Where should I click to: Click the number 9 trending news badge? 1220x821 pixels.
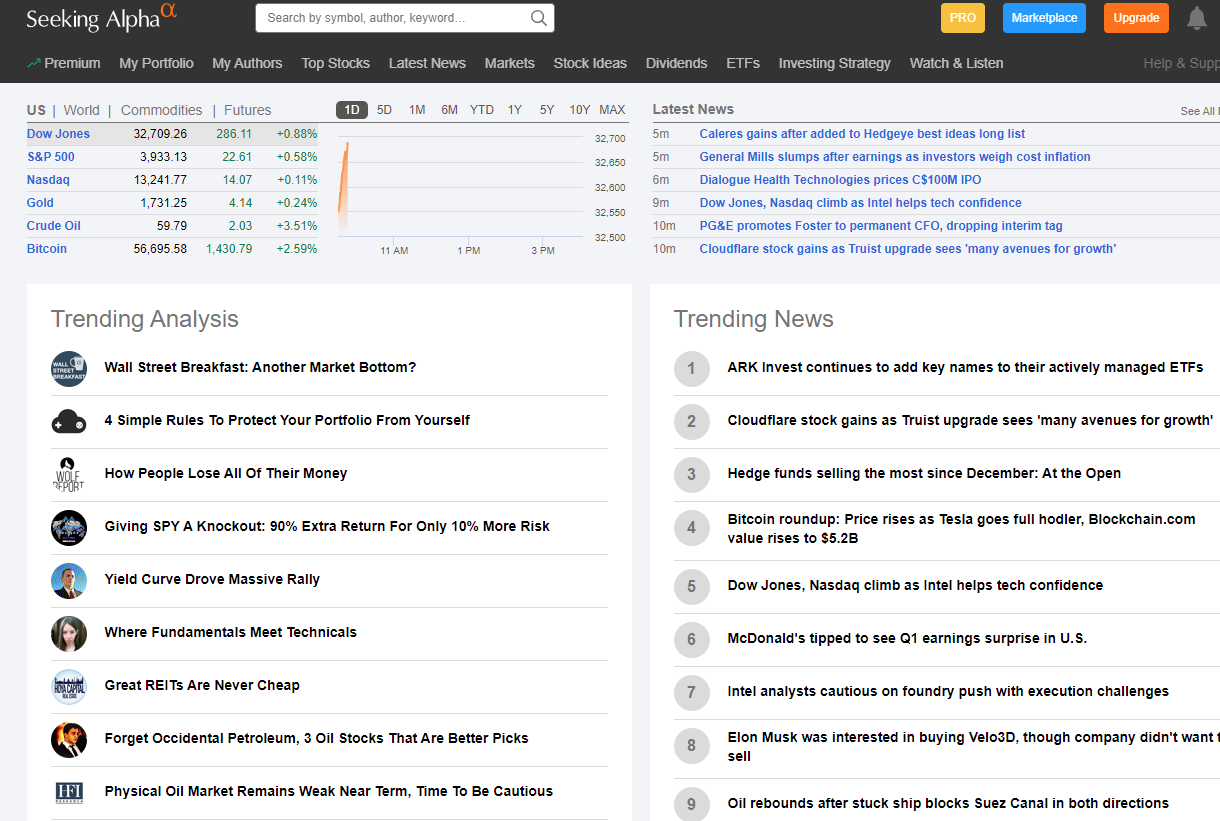coord(691,804)
